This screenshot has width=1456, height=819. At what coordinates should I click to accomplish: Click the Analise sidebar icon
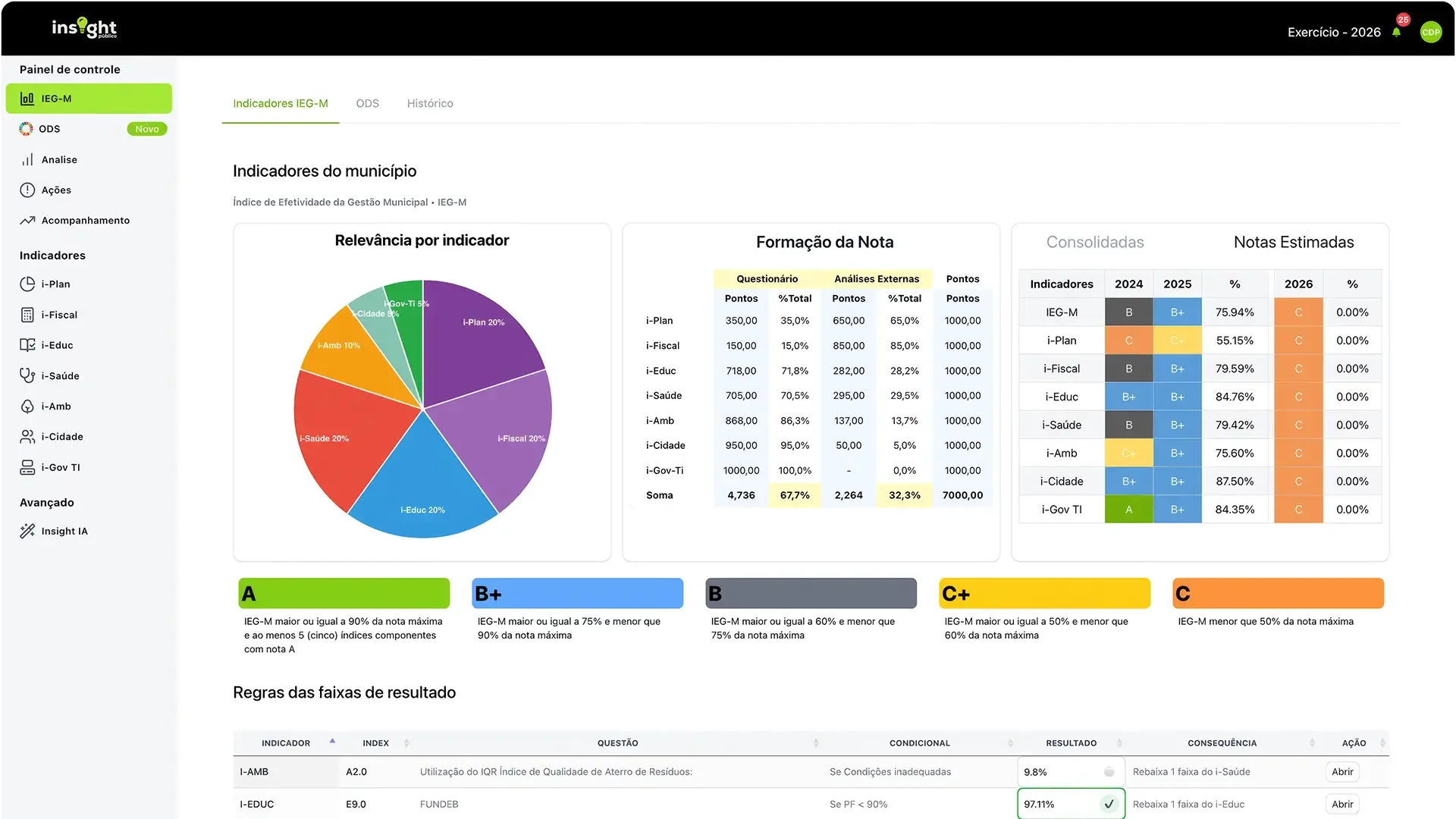(27, 159)
